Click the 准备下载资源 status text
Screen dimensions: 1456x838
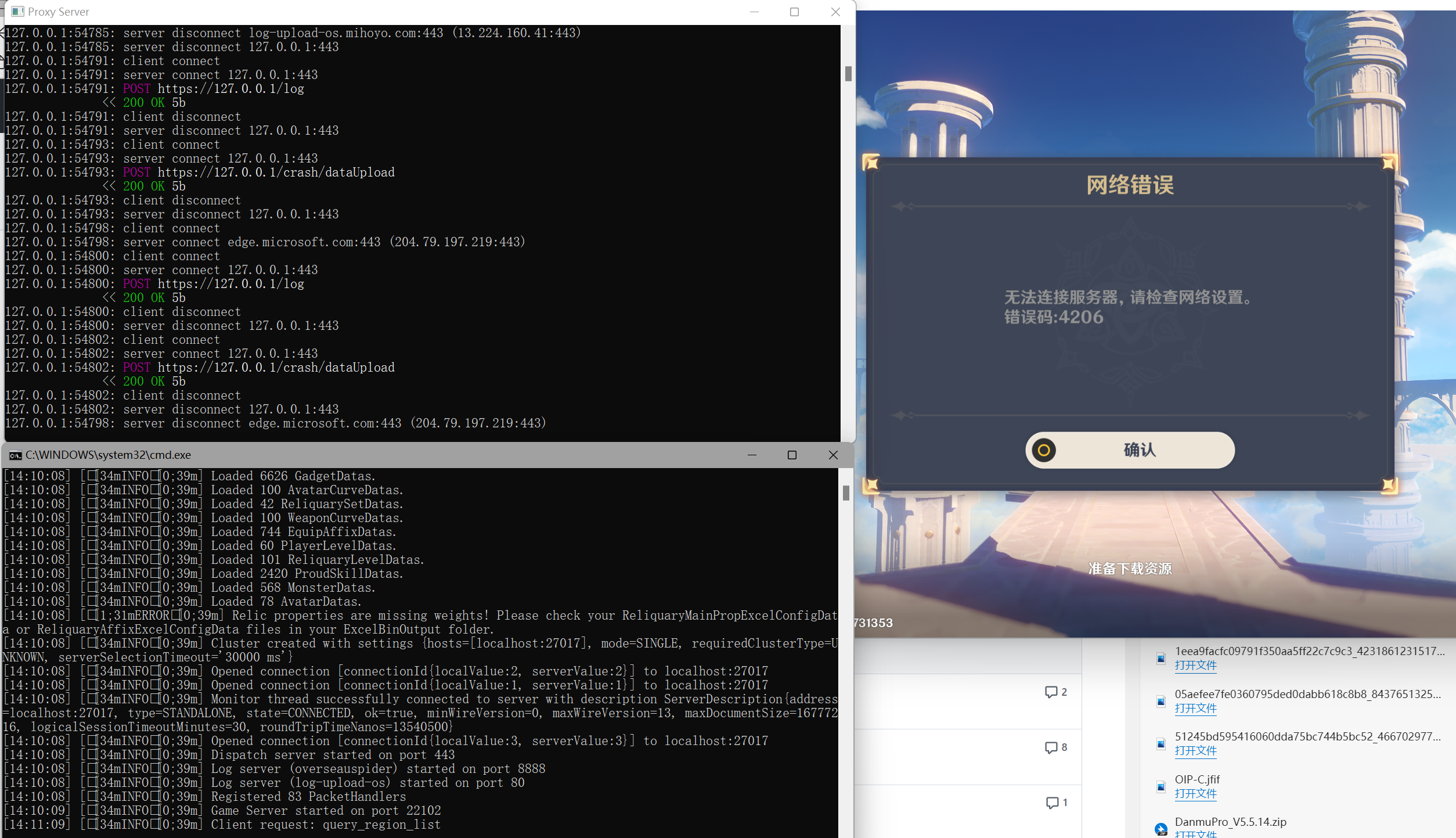point(1130,569)
